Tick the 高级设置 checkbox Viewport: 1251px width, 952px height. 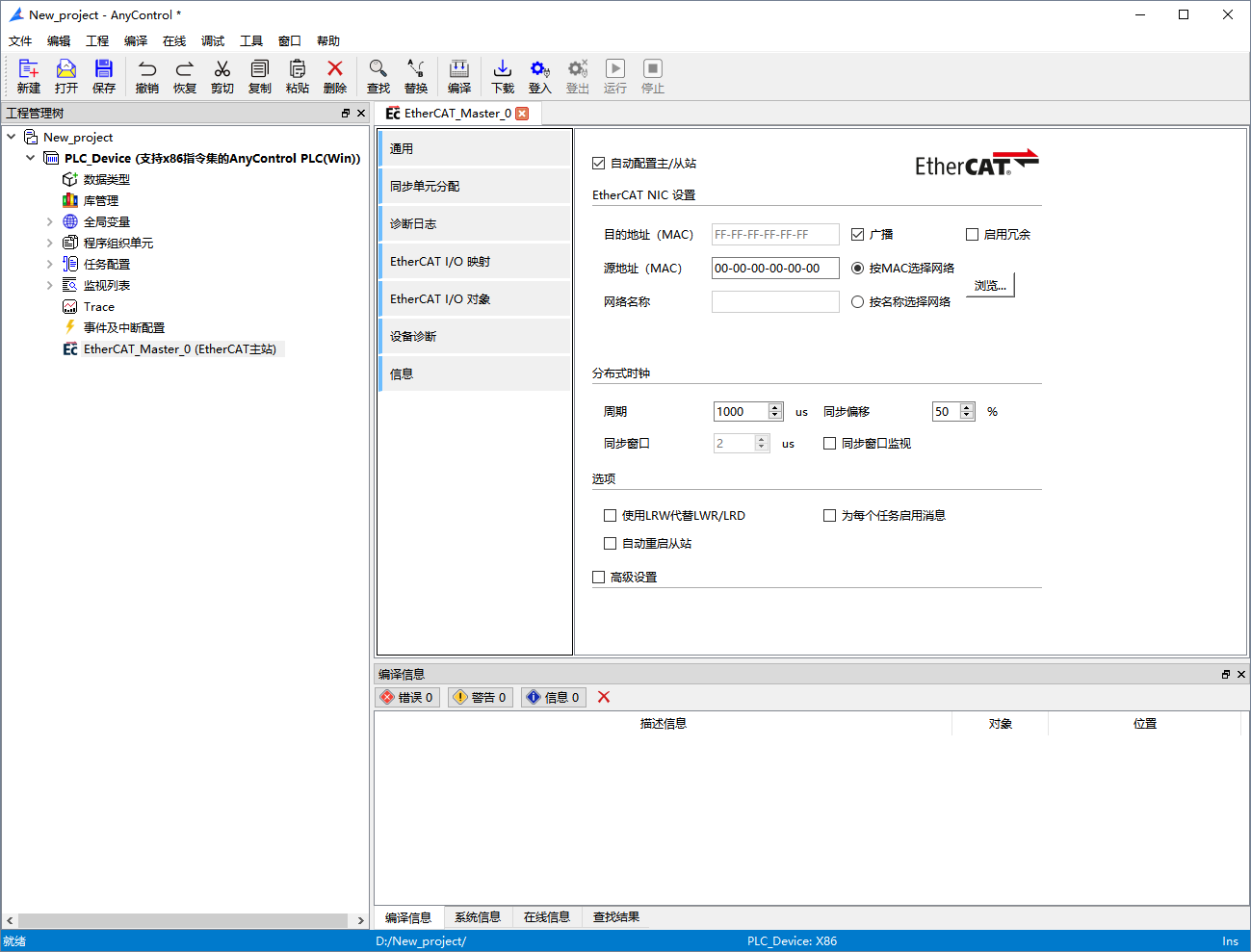(598, 578)
